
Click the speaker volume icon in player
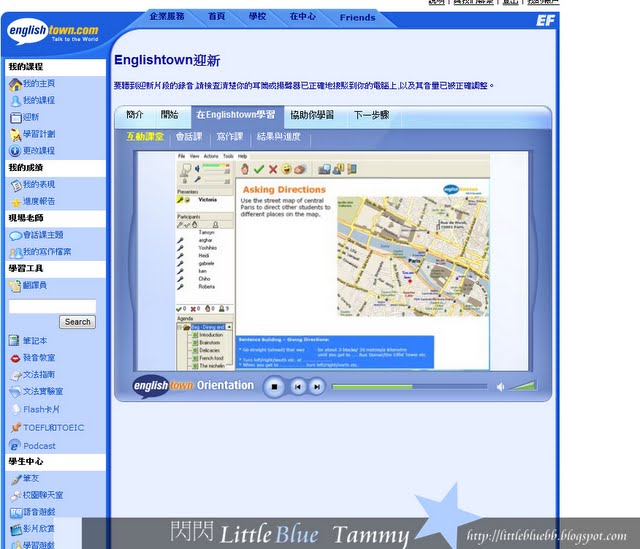click(x=500, y=387)
